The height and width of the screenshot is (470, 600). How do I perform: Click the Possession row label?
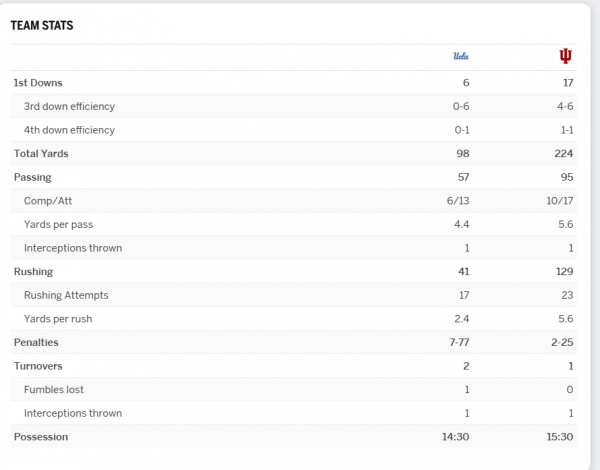click(x=40, y=437)
